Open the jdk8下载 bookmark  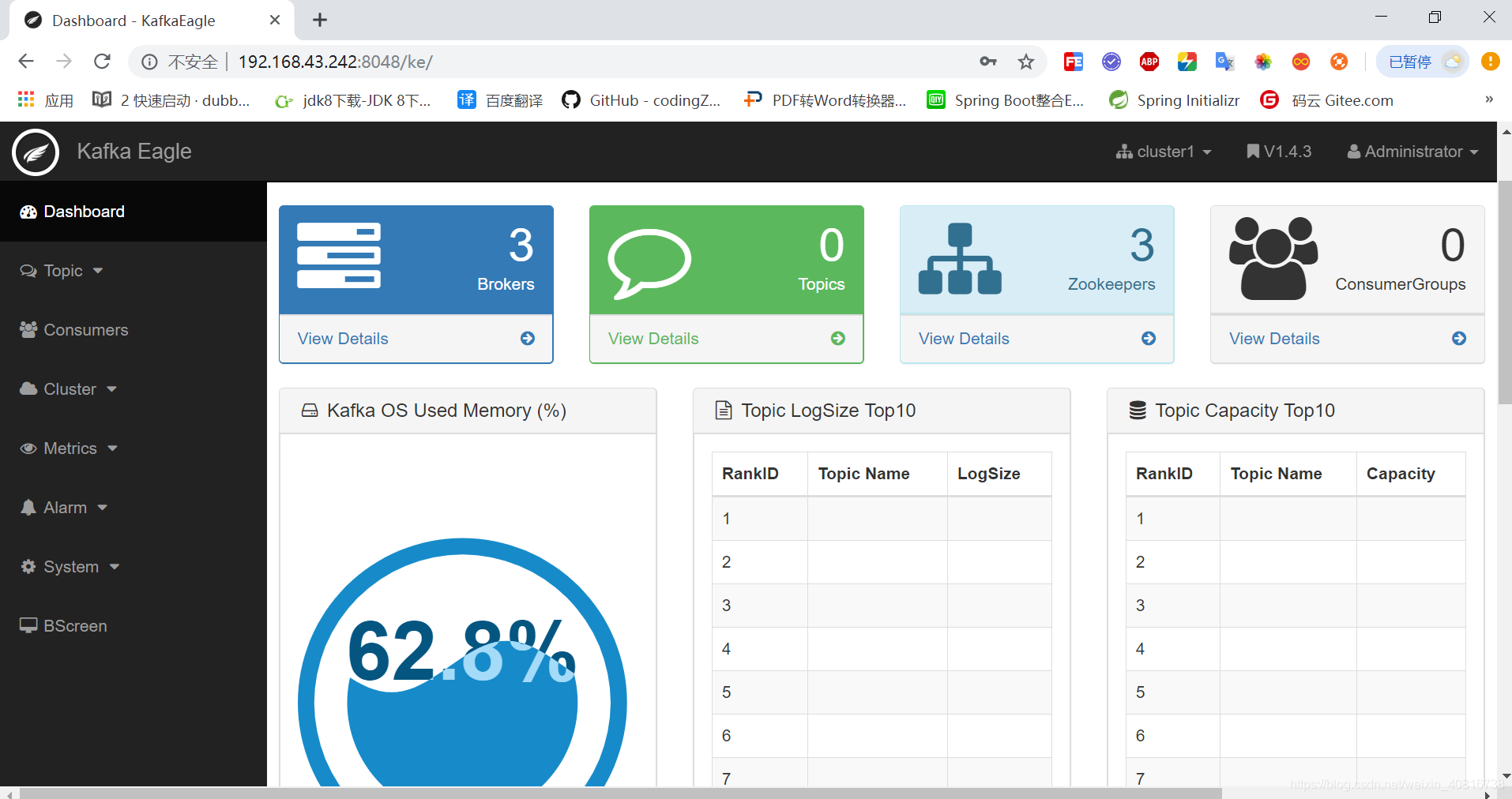click(353, 100)
